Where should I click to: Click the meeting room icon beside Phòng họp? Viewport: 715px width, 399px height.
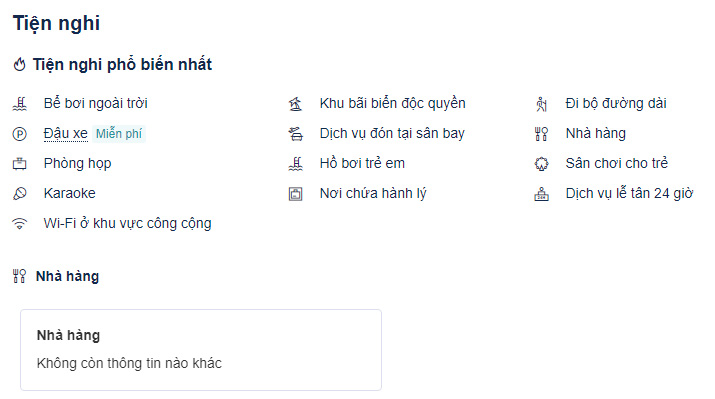tap(20, 164)
